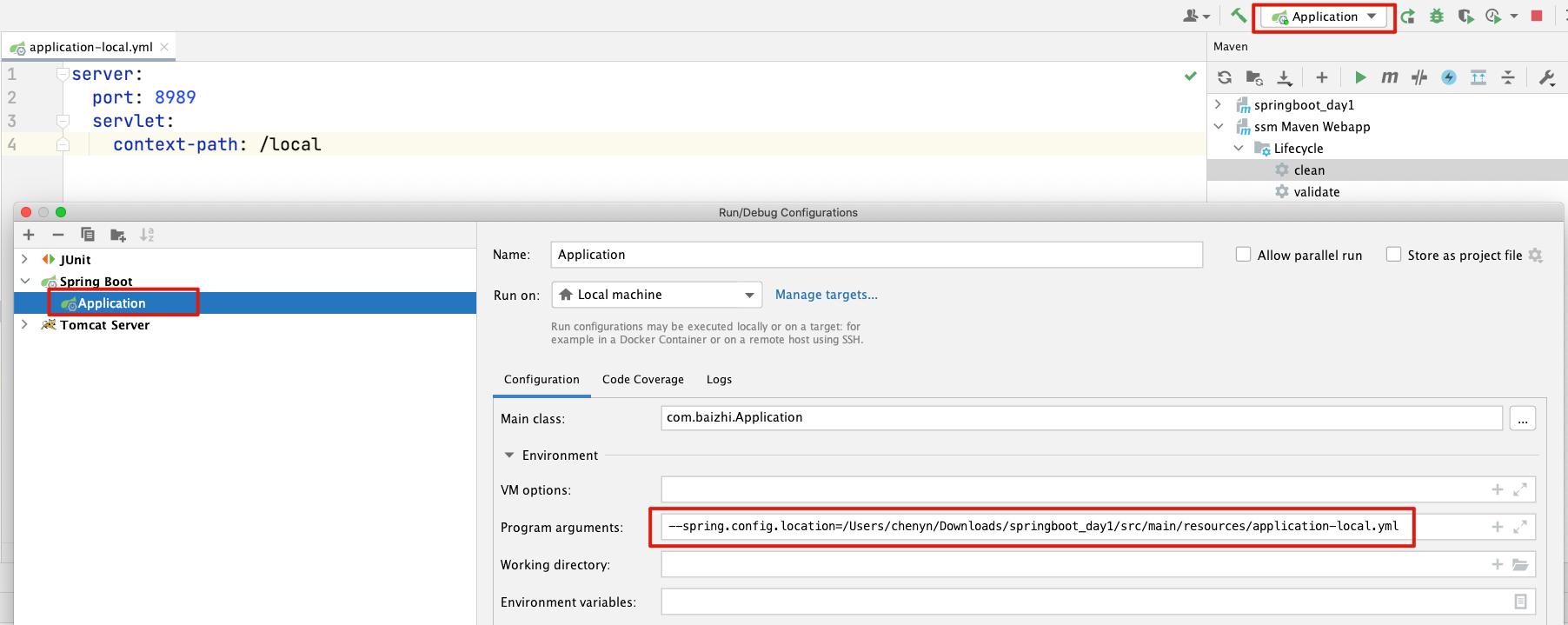
Task: Collapse ssm Maven Webapp node
Action: [x=1219, y=126]
